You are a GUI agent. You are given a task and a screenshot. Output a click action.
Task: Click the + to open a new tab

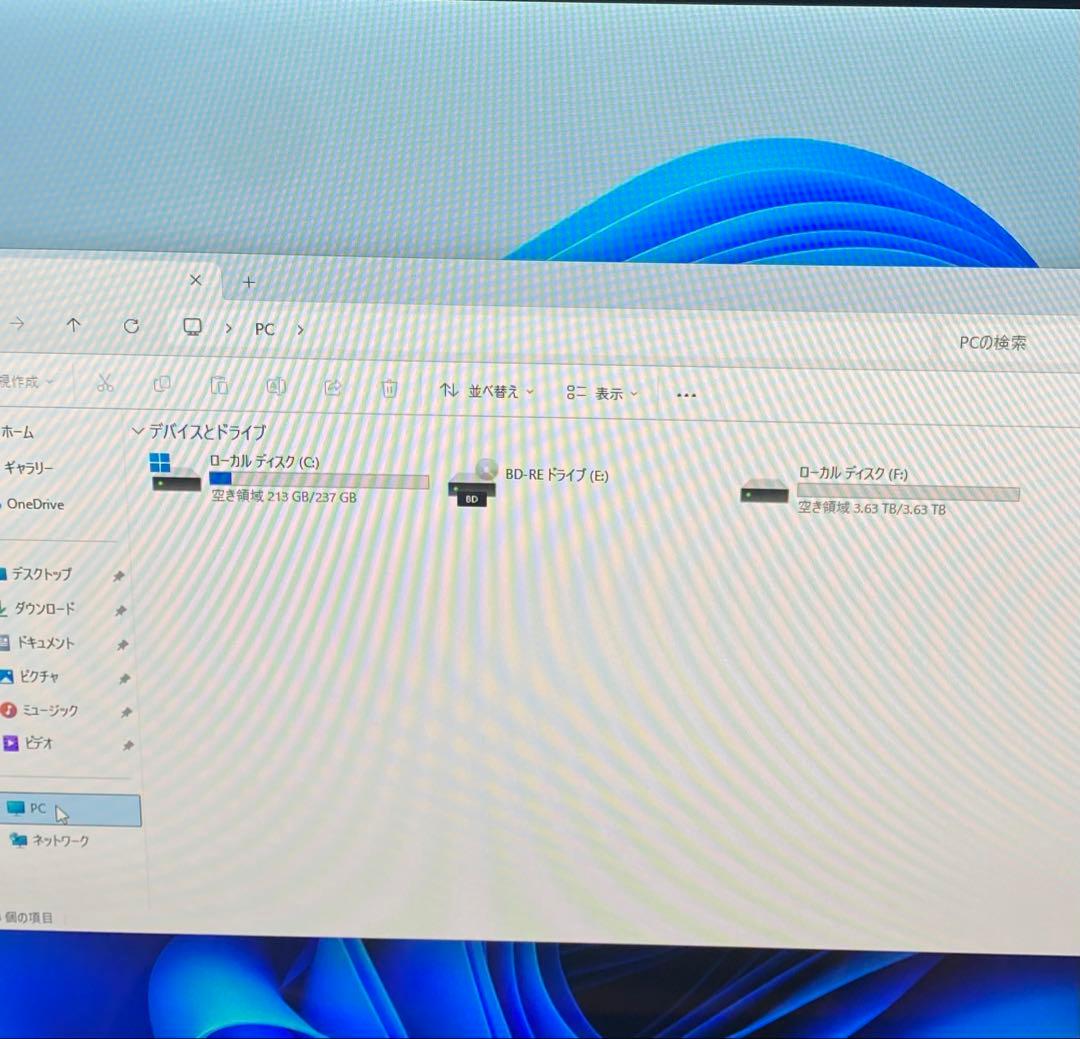point(248,282)
